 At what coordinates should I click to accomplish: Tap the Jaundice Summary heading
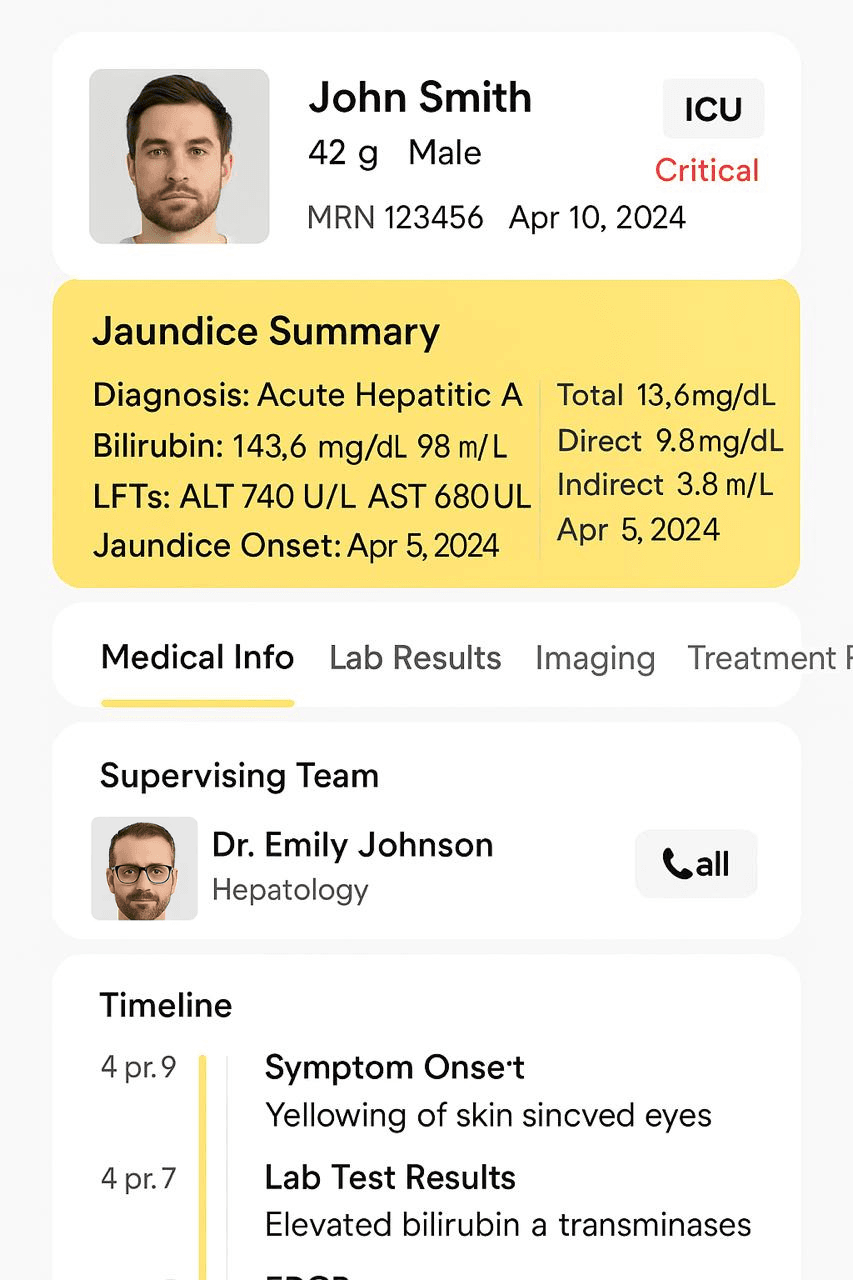(266, 332)
